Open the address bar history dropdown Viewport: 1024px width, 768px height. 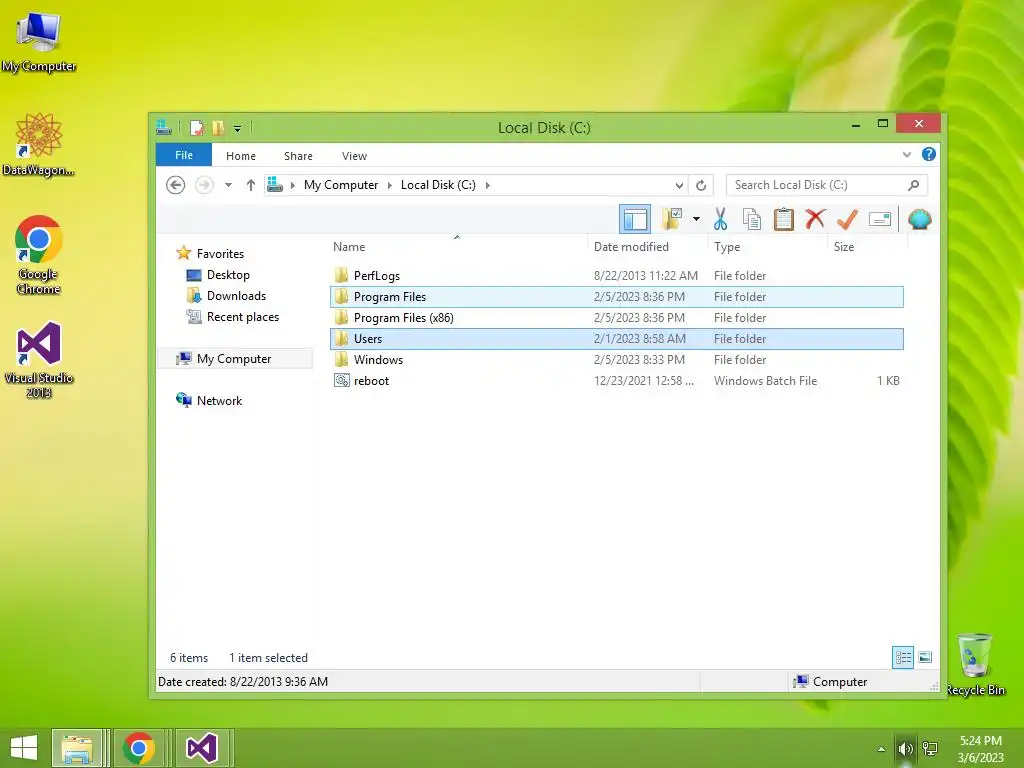(679, 185)
